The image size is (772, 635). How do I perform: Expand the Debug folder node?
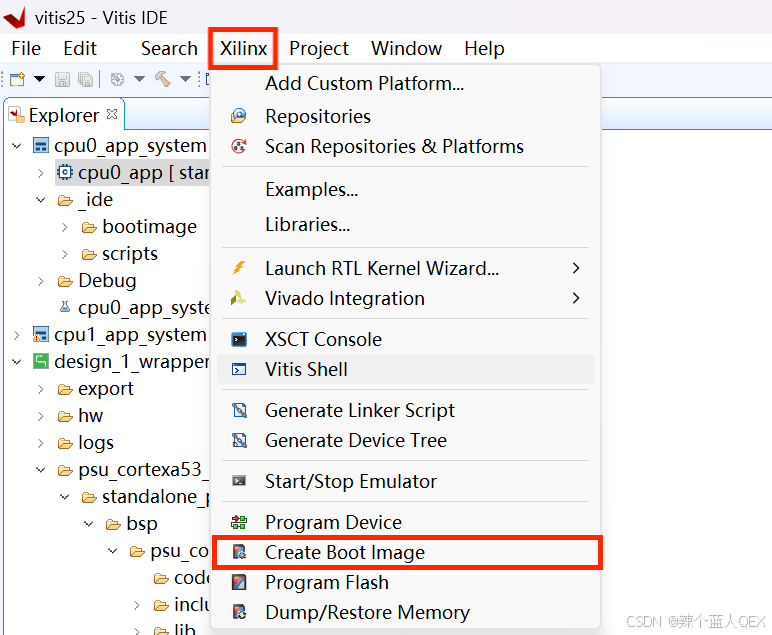point(41,281)
